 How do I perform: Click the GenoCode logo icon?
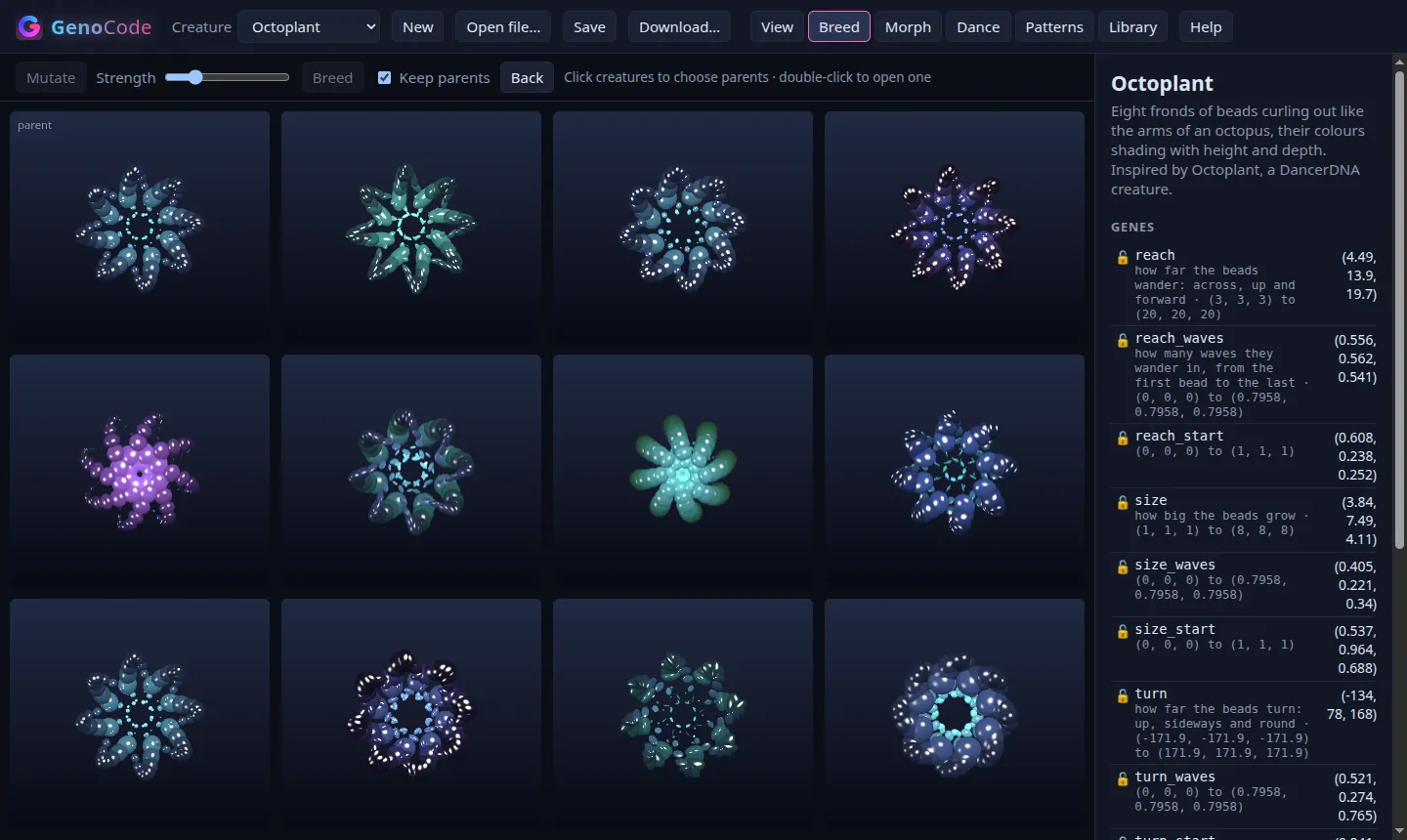pyautogui.click(x=29, y=27)
